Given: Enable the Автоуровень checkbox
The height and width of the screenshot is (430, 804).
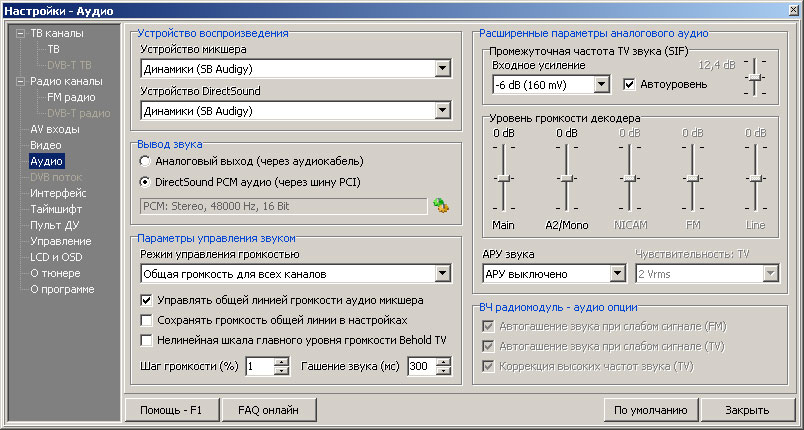Looking at the screenshot, I should click(x=630, y=84).
